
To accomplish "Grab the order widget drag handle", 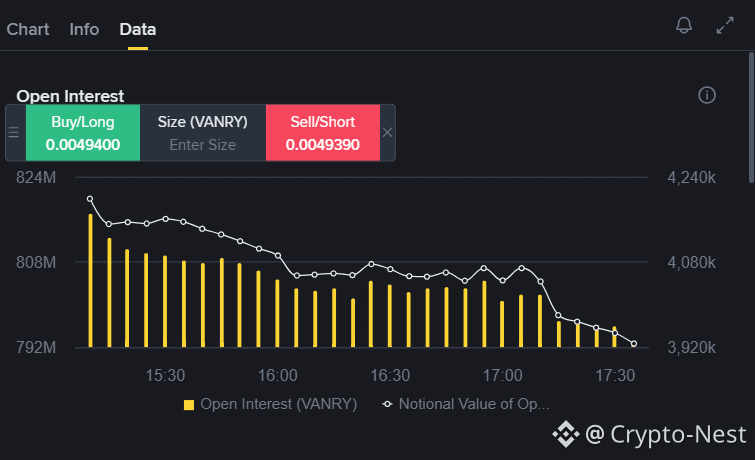I will 13,132.
